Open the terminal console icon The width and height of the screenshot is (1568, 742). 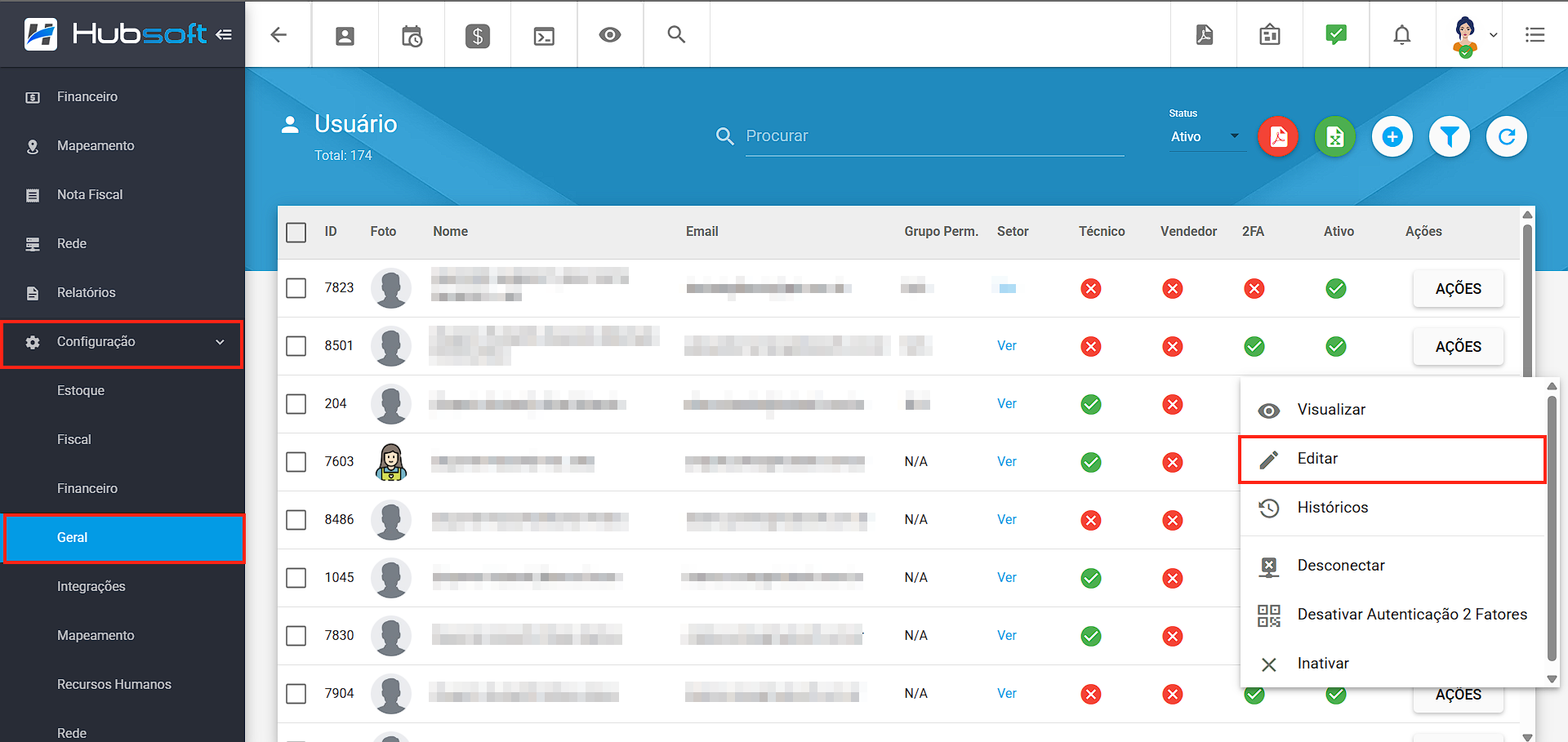[544, 36]
